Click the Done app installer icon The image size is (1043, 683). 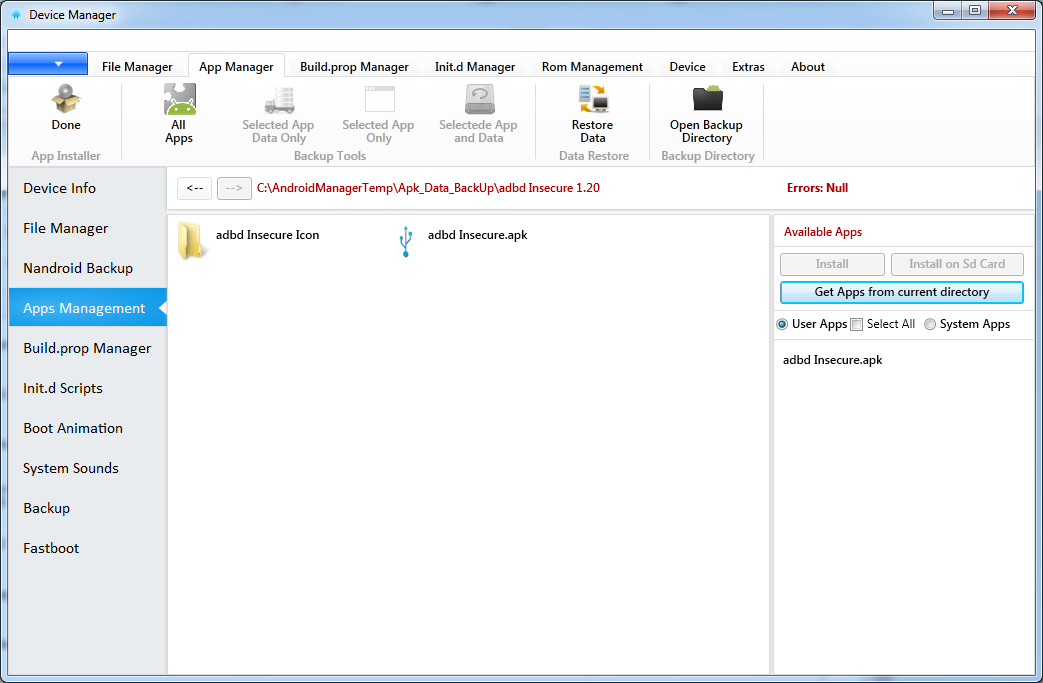(x=66, y=100)
